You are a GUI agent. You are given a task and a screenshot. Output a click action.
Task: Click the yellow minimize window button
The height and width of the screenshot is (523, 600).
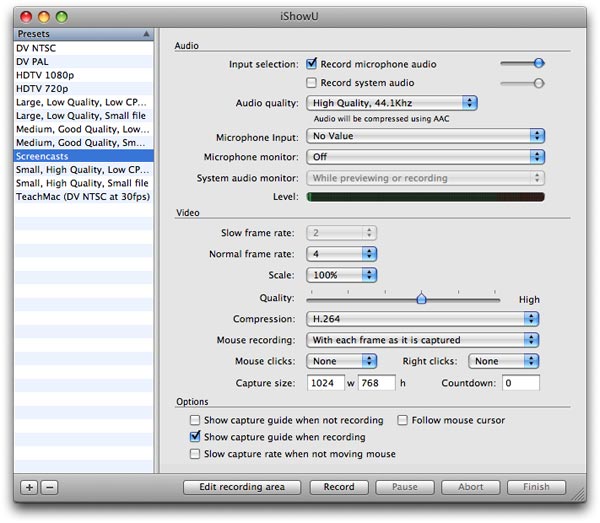click(x=44, y=16)
